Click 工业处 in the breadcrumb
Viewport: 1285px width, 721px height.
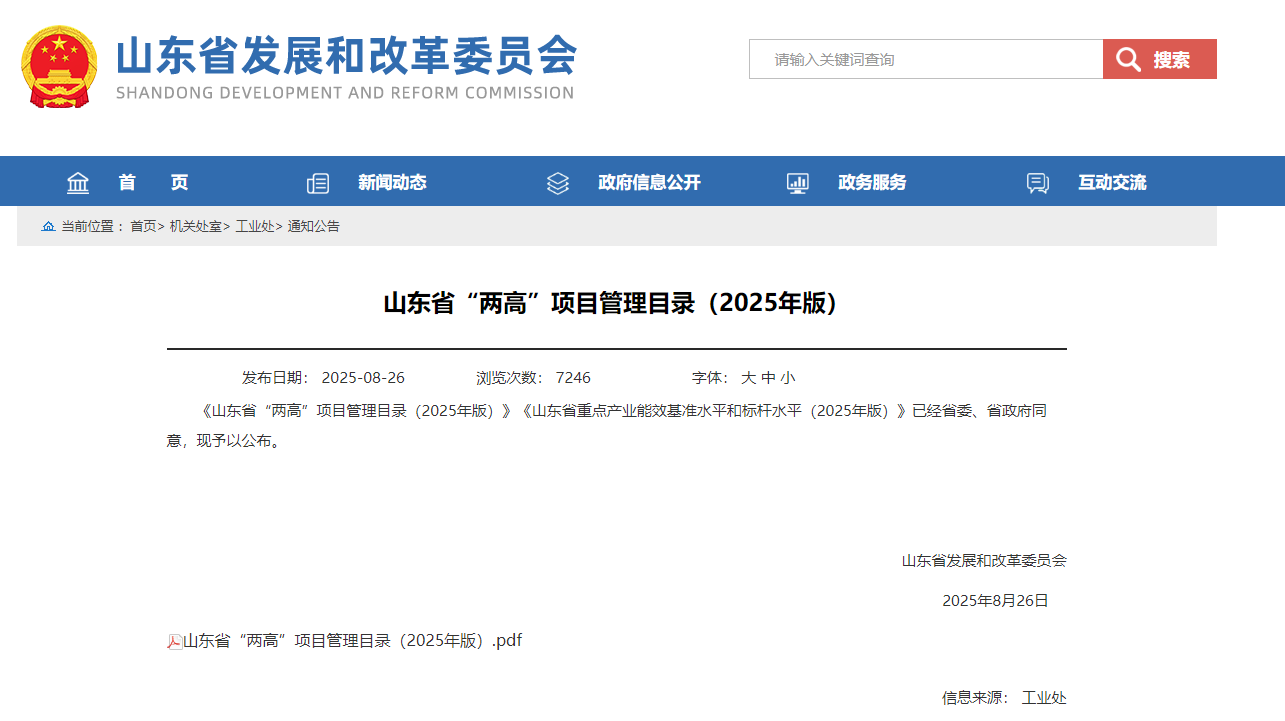click(254, 227)
